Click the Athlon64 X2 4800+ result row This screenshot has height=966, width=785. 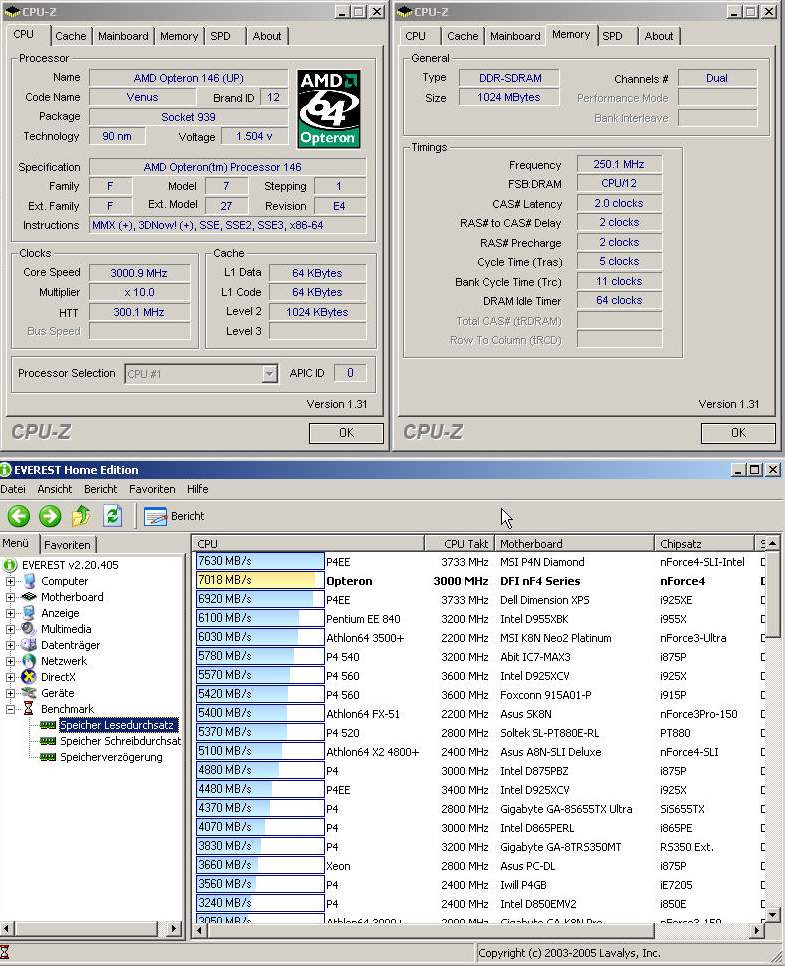(x=478, y=752)
